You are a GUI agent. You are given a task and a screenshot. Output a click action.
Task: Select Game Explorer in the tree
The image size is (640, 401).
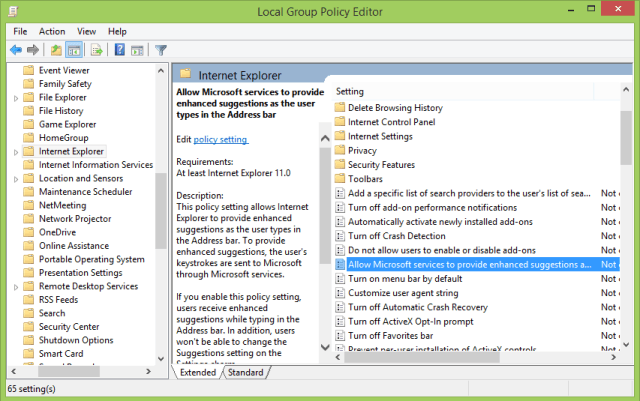pos(67,124)
